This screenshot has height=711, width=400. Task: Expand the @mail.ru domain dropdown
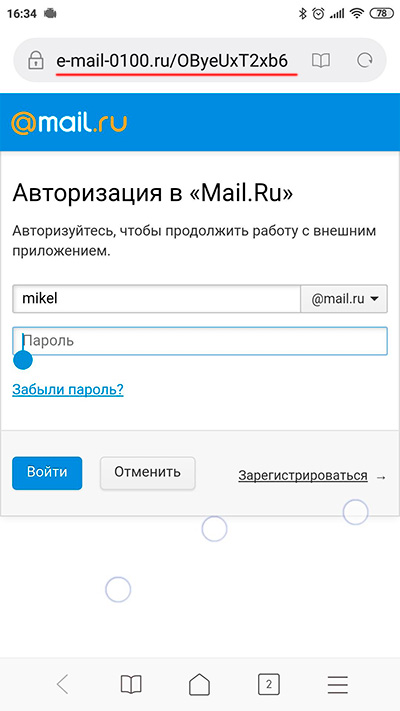click(344, 299)
